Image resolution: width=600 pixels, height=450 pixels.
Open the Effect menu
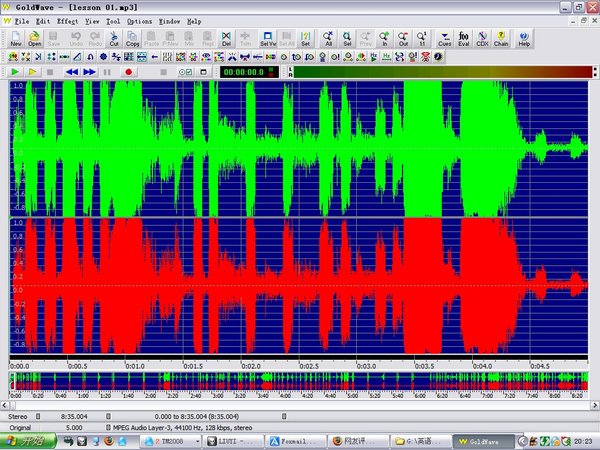(67, 21)
